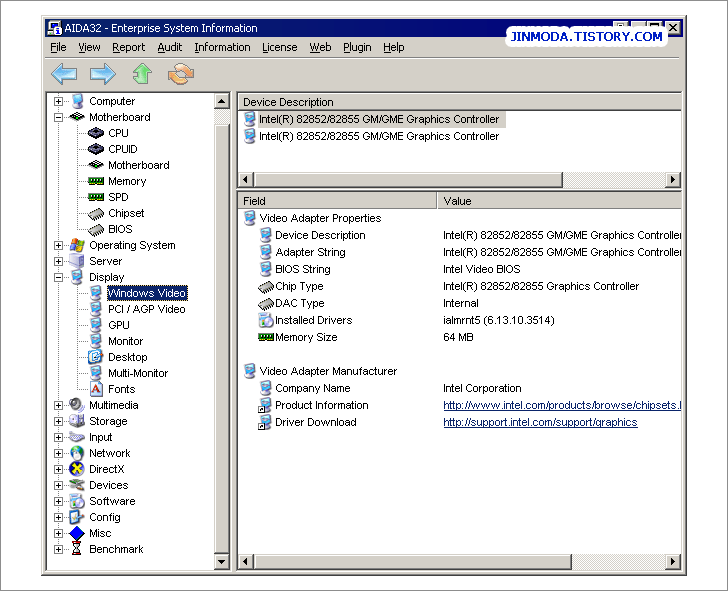Open the File menu
Viewport: 728px width, 591px height.
[x=58, y=47]
